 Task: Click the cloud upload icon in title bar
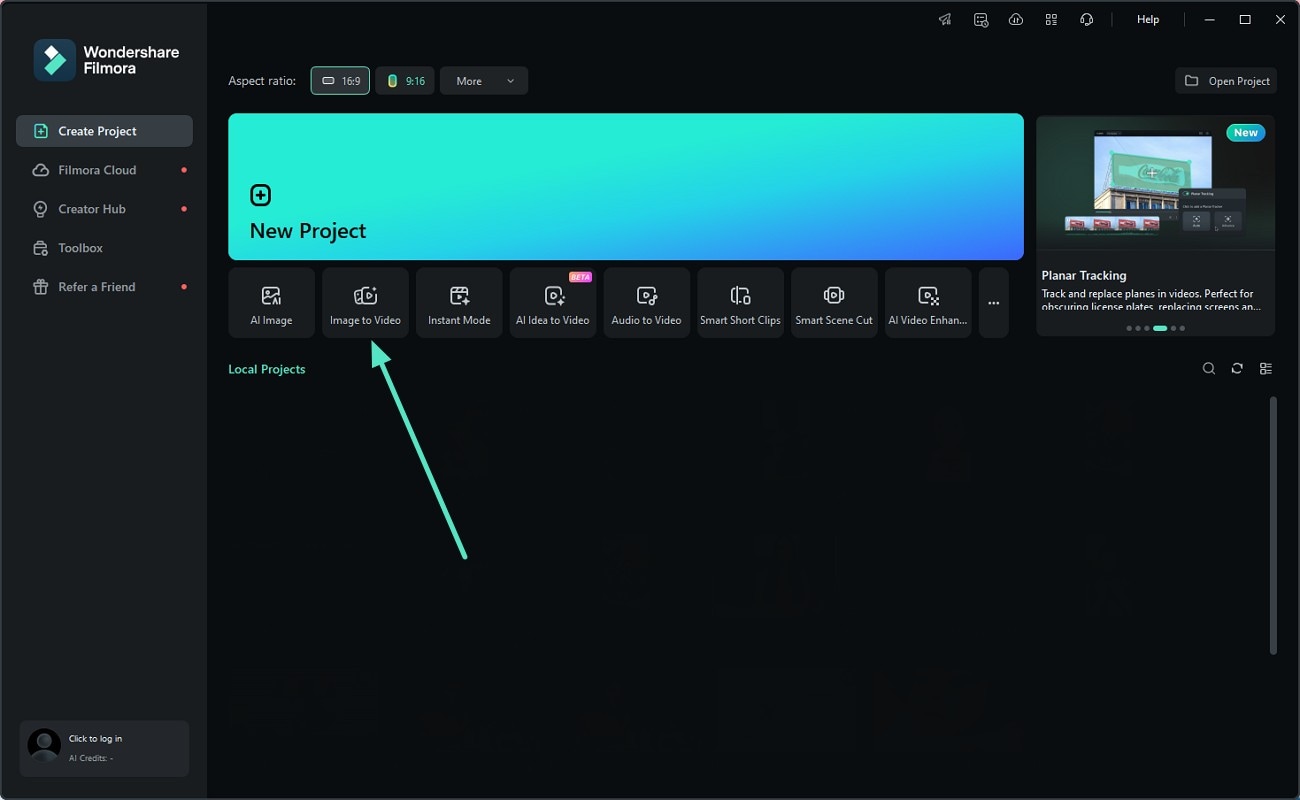coord(1016,19)
